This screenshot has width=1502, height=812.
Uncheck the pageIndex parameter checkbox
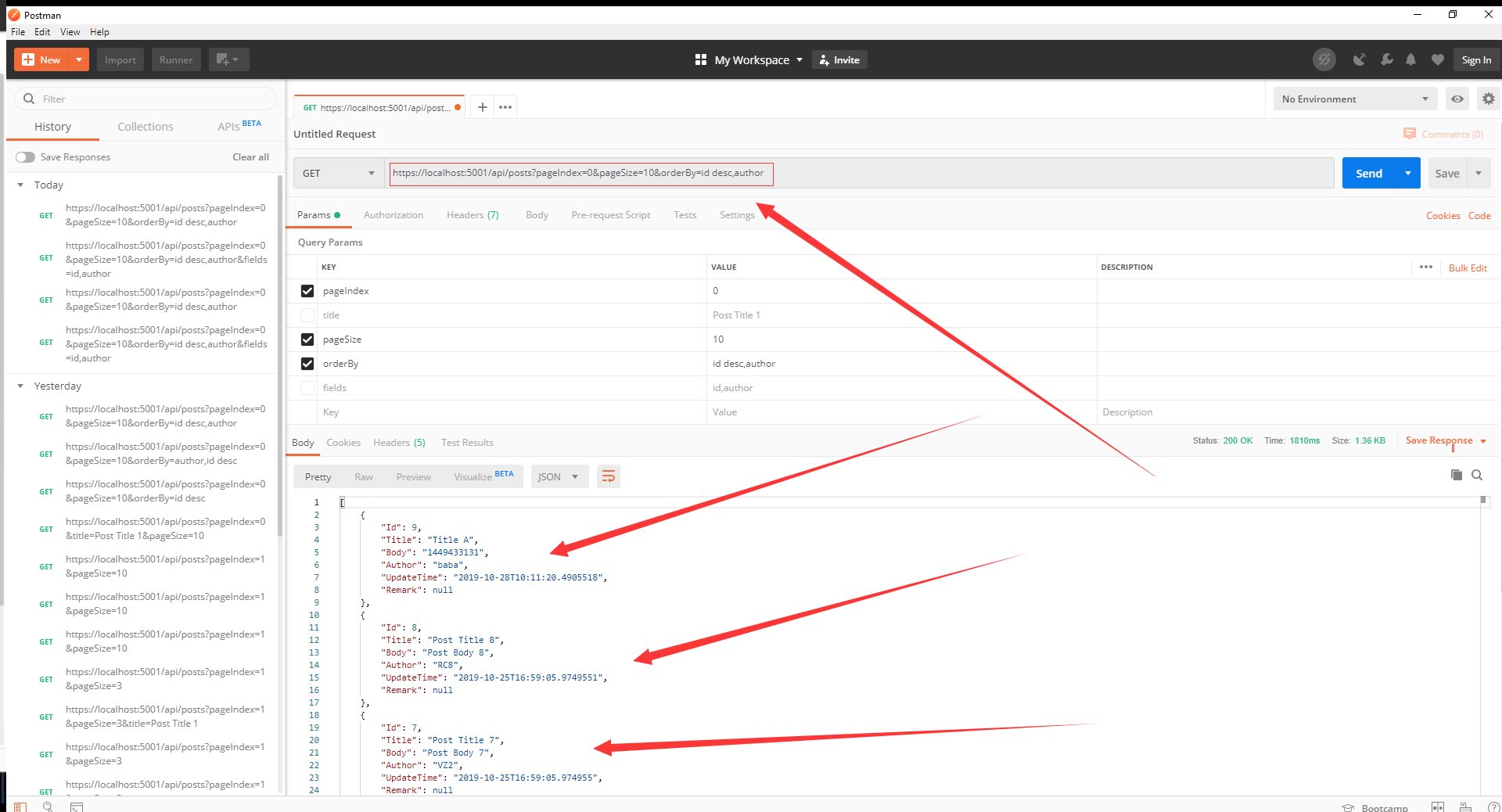(x=307, y=291)
